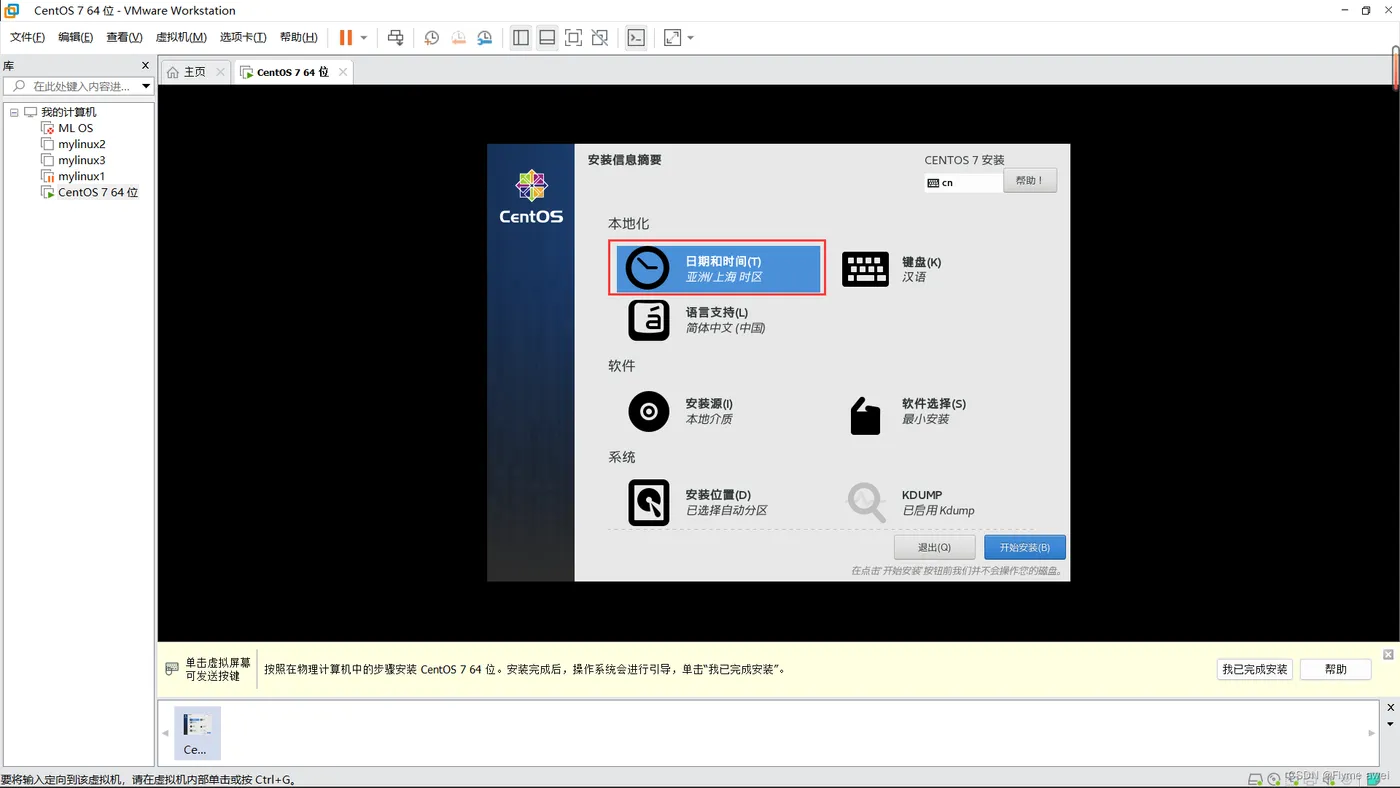Collapse the 我的计算机 tree node
The image size is (1400, 788).
click(x=14, y=112)
